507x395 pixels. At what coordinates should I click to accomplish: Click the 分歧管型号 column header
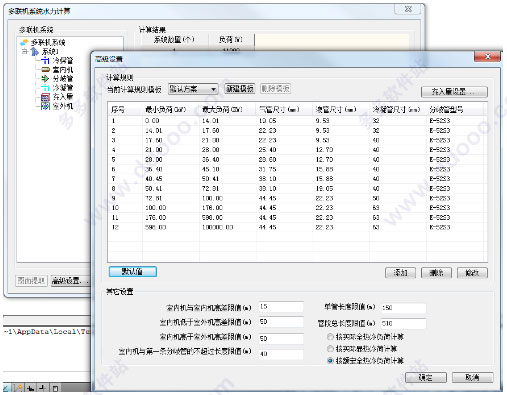455,109
